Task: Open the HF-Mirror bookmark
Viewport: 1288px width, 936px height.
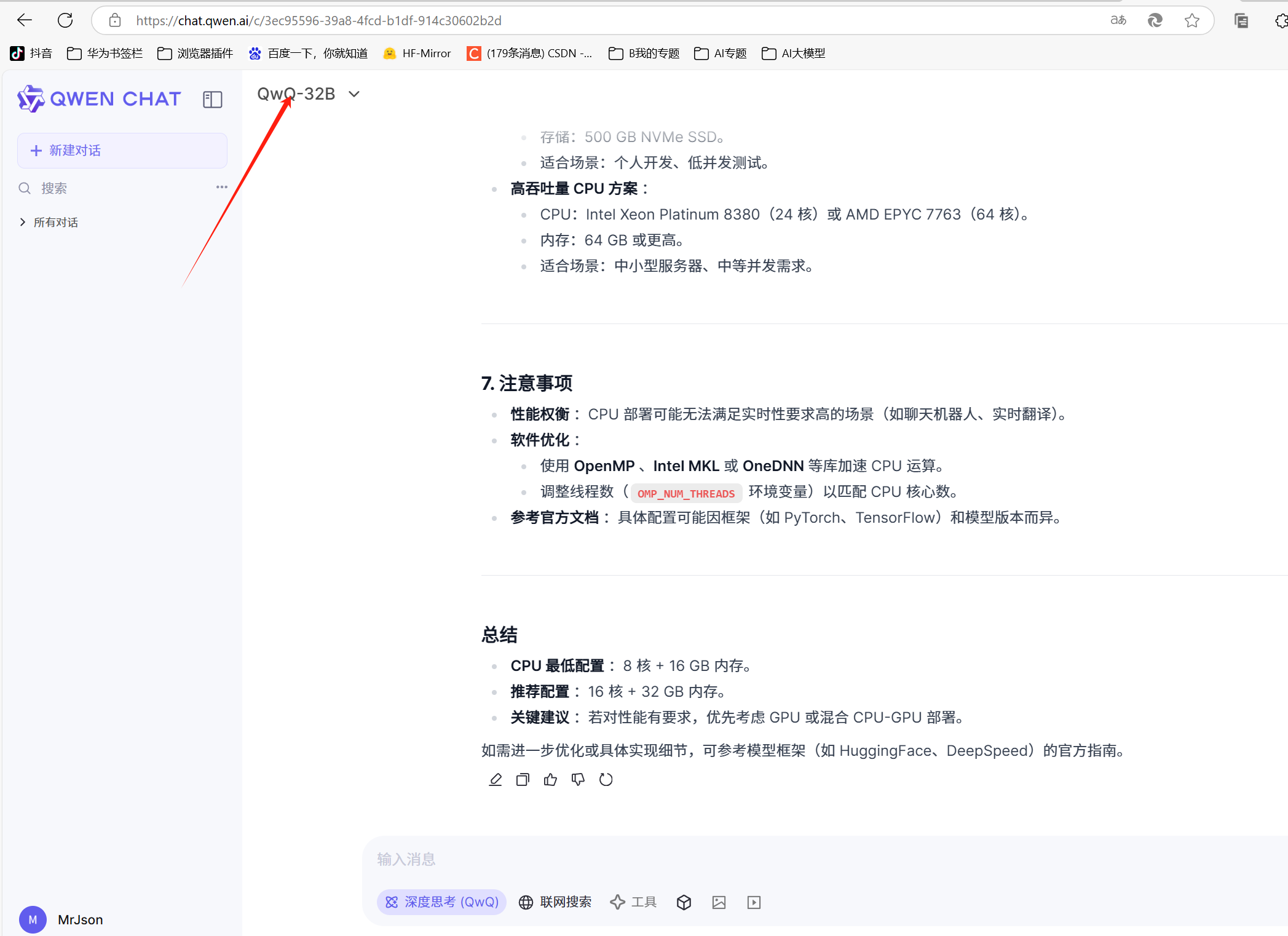Action: pyautogui.click(x=417, y=54)
